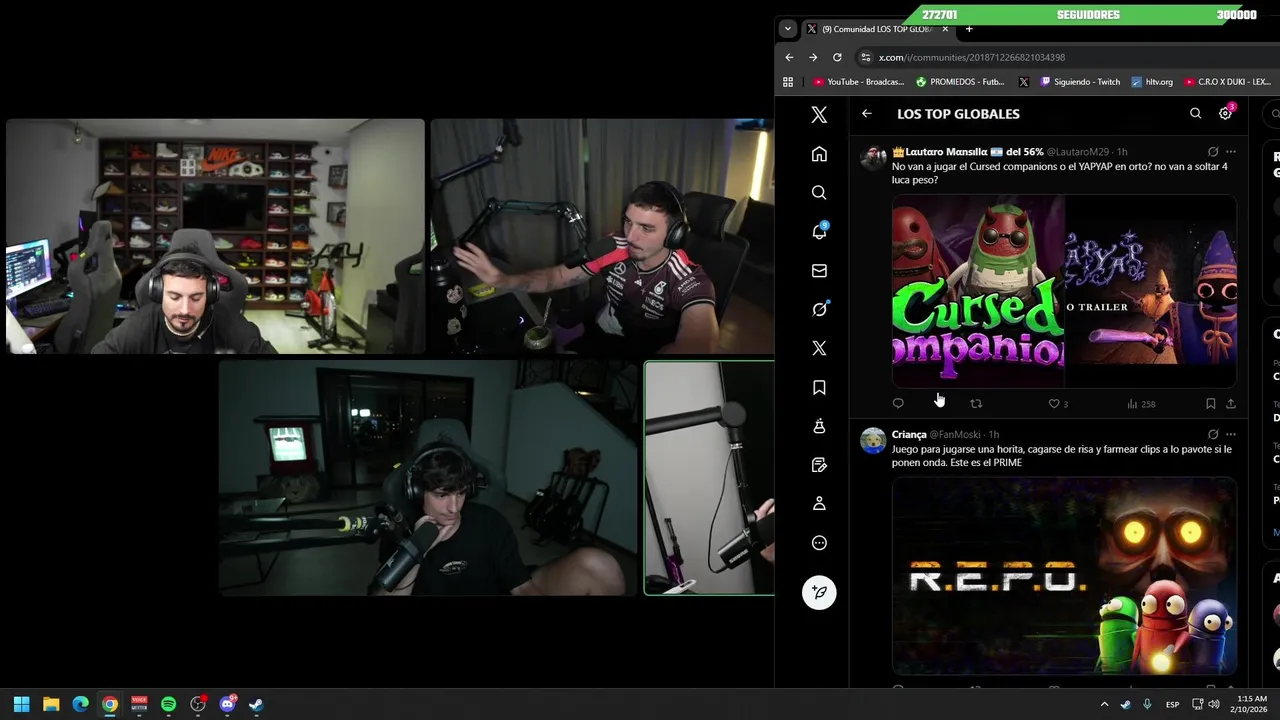
Task: Open More options circle in X sidebar
Action: 819,543
